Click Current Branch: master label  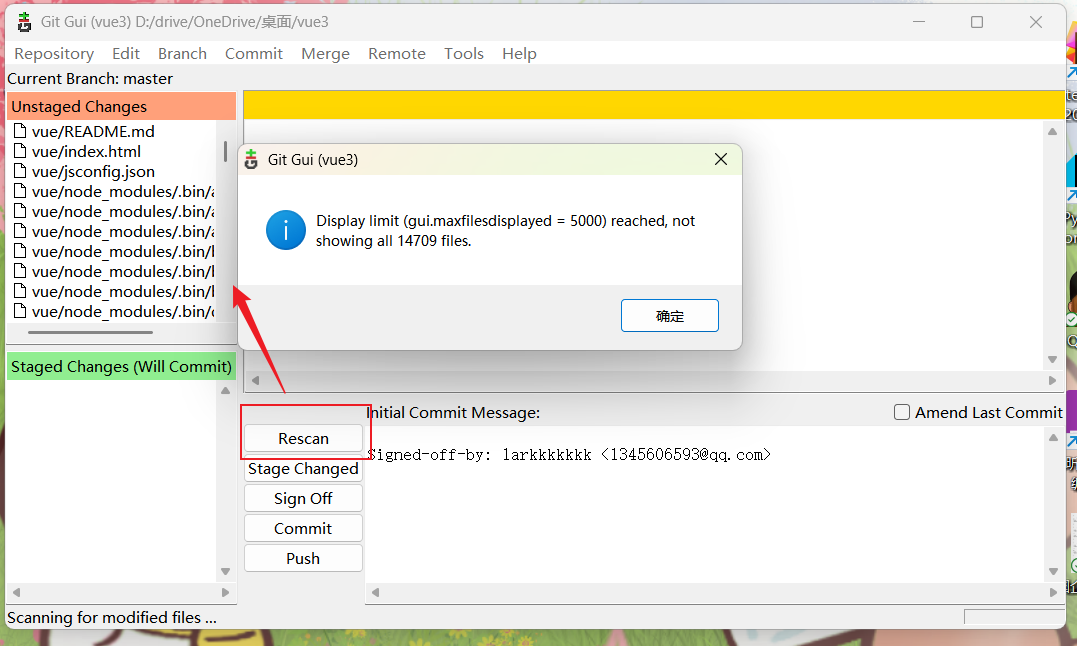90,79
